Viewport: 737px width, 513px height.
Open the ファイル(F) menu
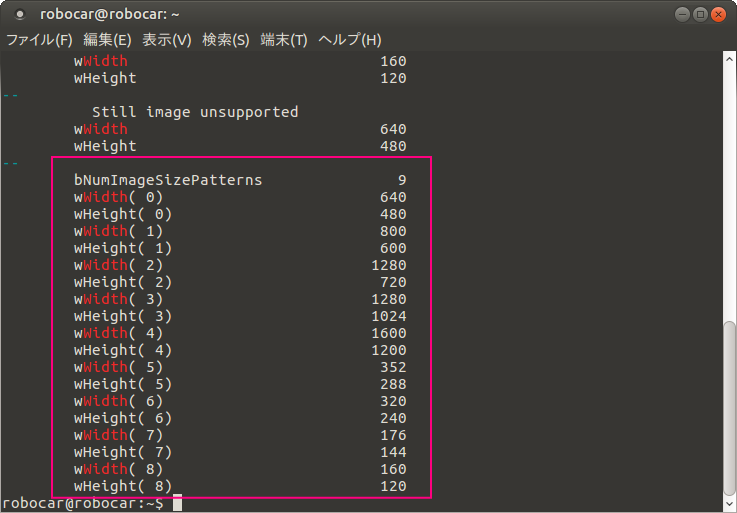(39, 40)
